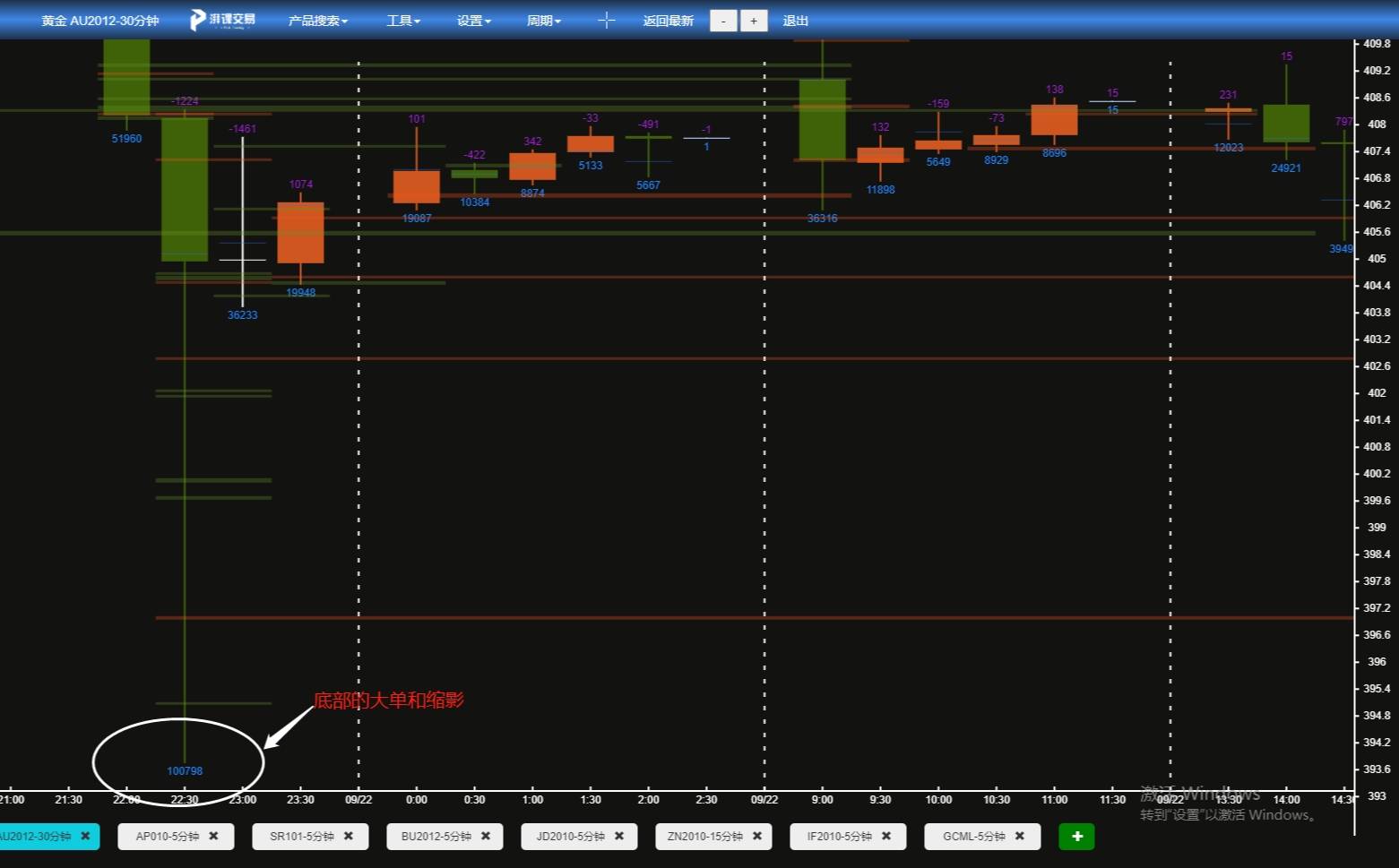Zoom in chart with plus button

[x=754, y=21]
